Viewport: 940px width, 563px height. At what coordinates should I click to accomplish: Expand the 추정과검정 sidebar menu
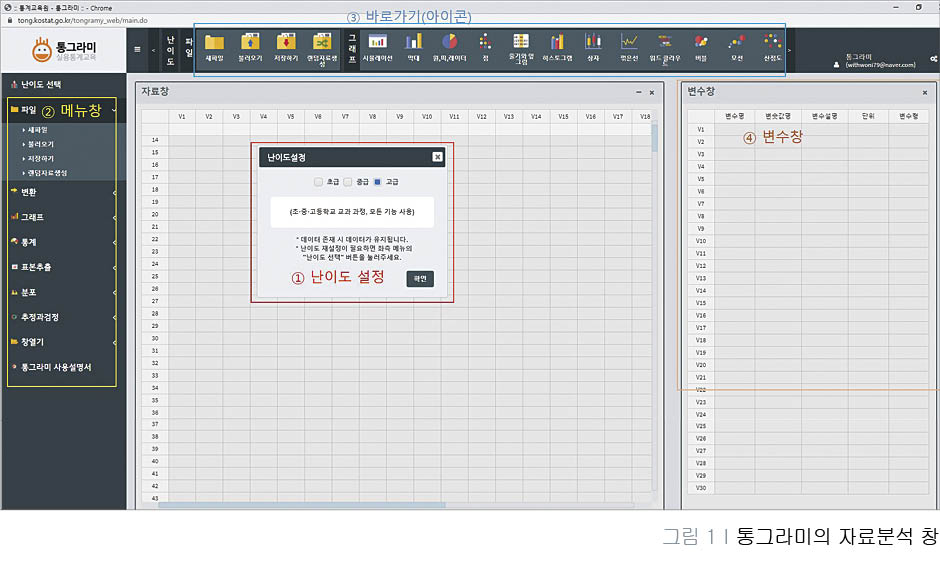(63, 317)
